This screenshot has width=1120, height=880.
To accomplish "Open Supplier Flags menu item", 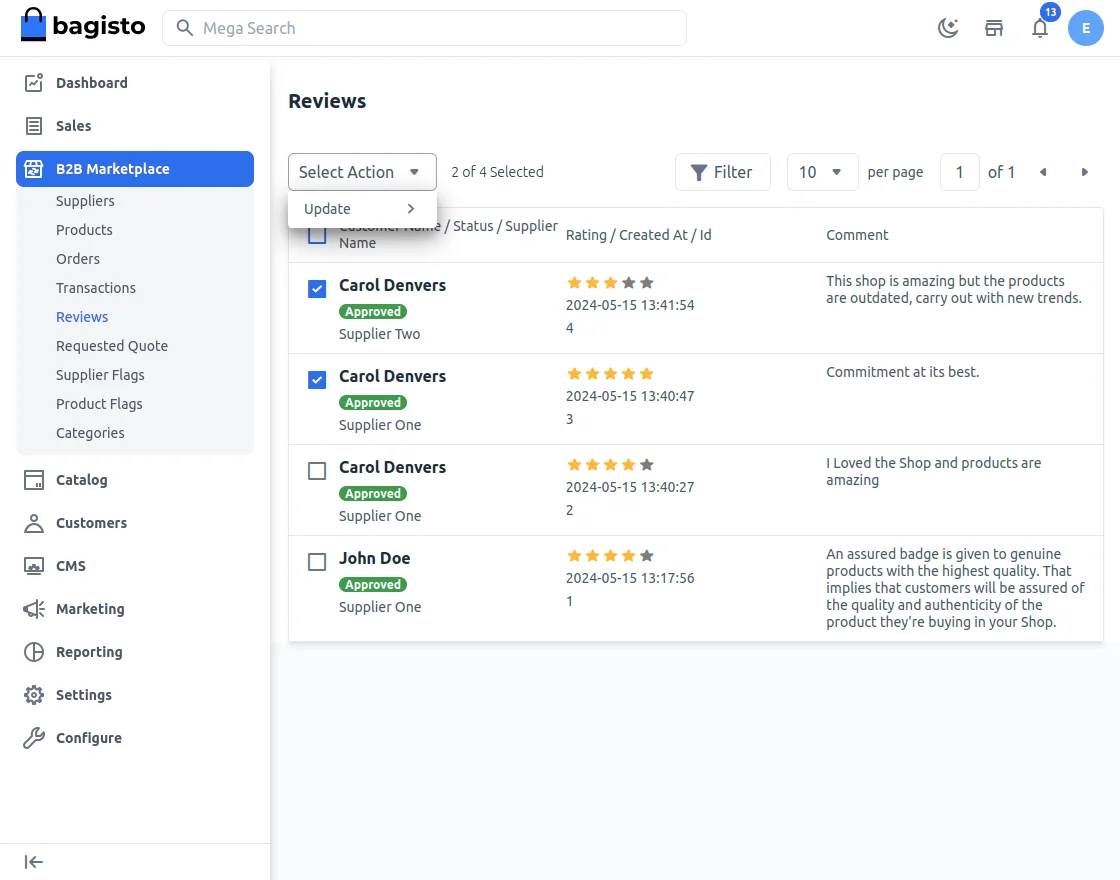I will tap(100, 375).
